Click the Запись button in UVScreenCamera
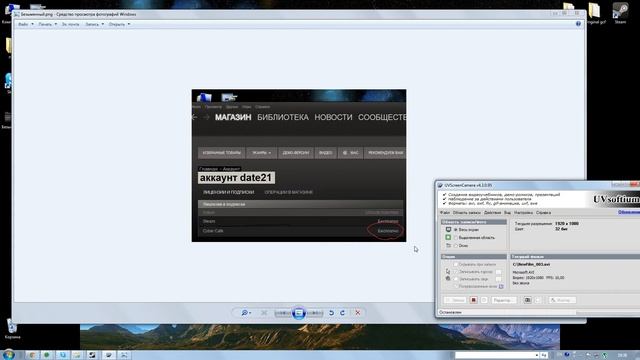This screenshot has width=640, height=360. coord(455,300)
